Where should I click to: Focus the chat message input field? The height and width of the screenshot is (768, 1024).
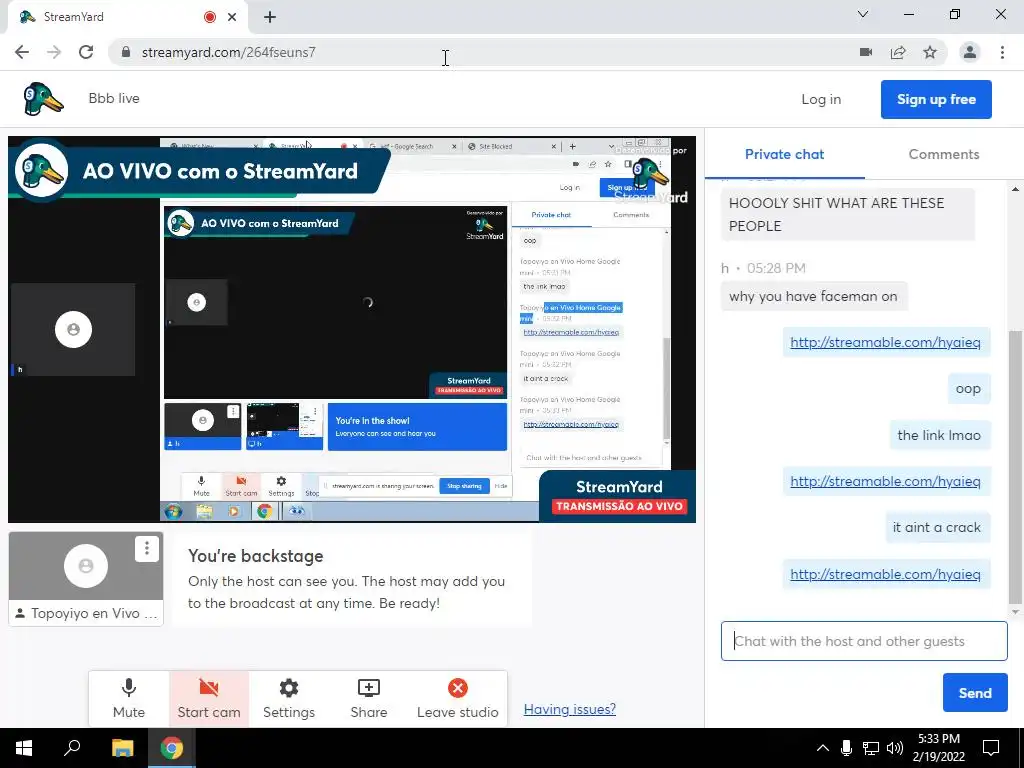click(x=864, y=641)
